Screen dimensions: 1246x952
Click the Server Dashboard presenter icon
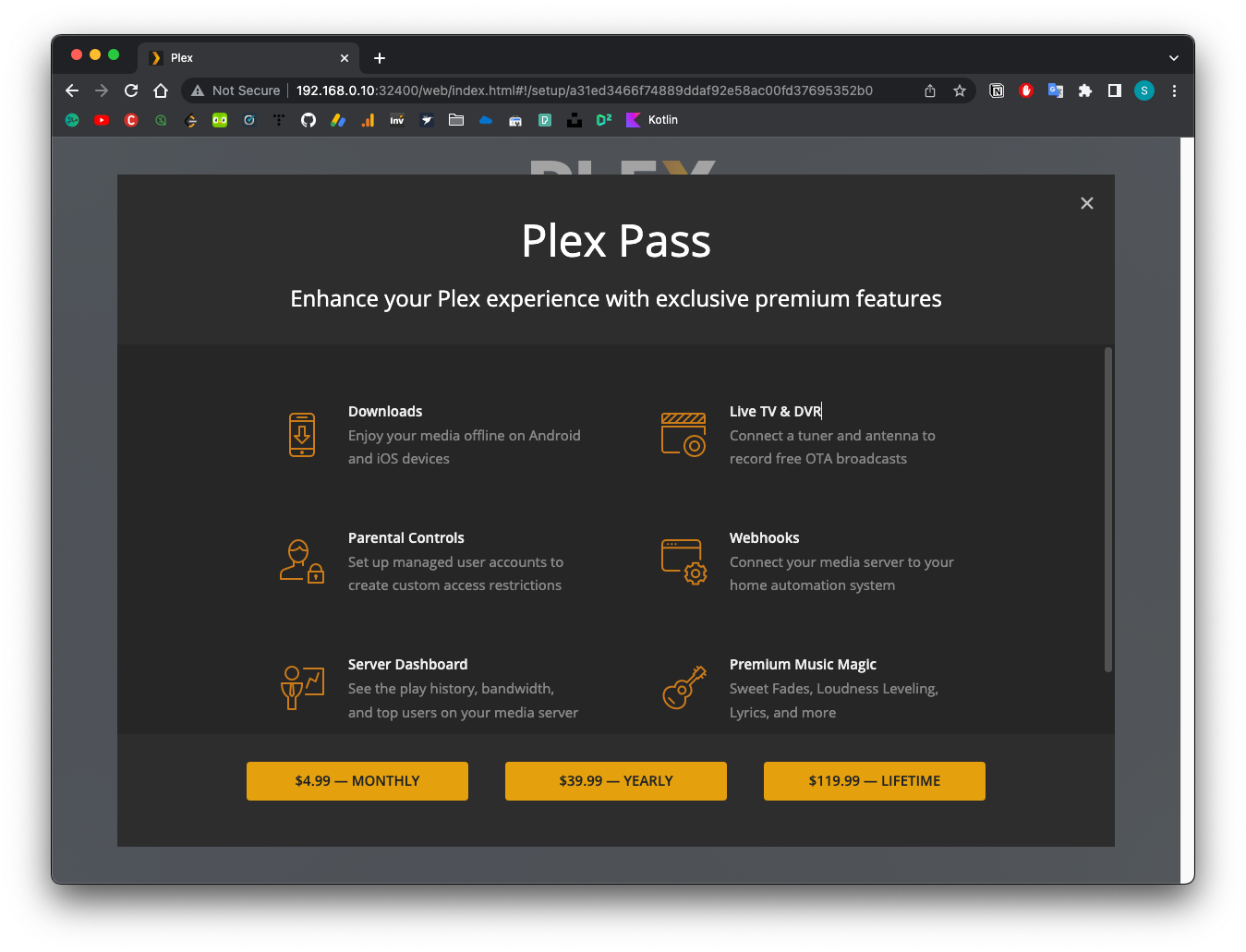pyautogui.click(x=302, y=688)
